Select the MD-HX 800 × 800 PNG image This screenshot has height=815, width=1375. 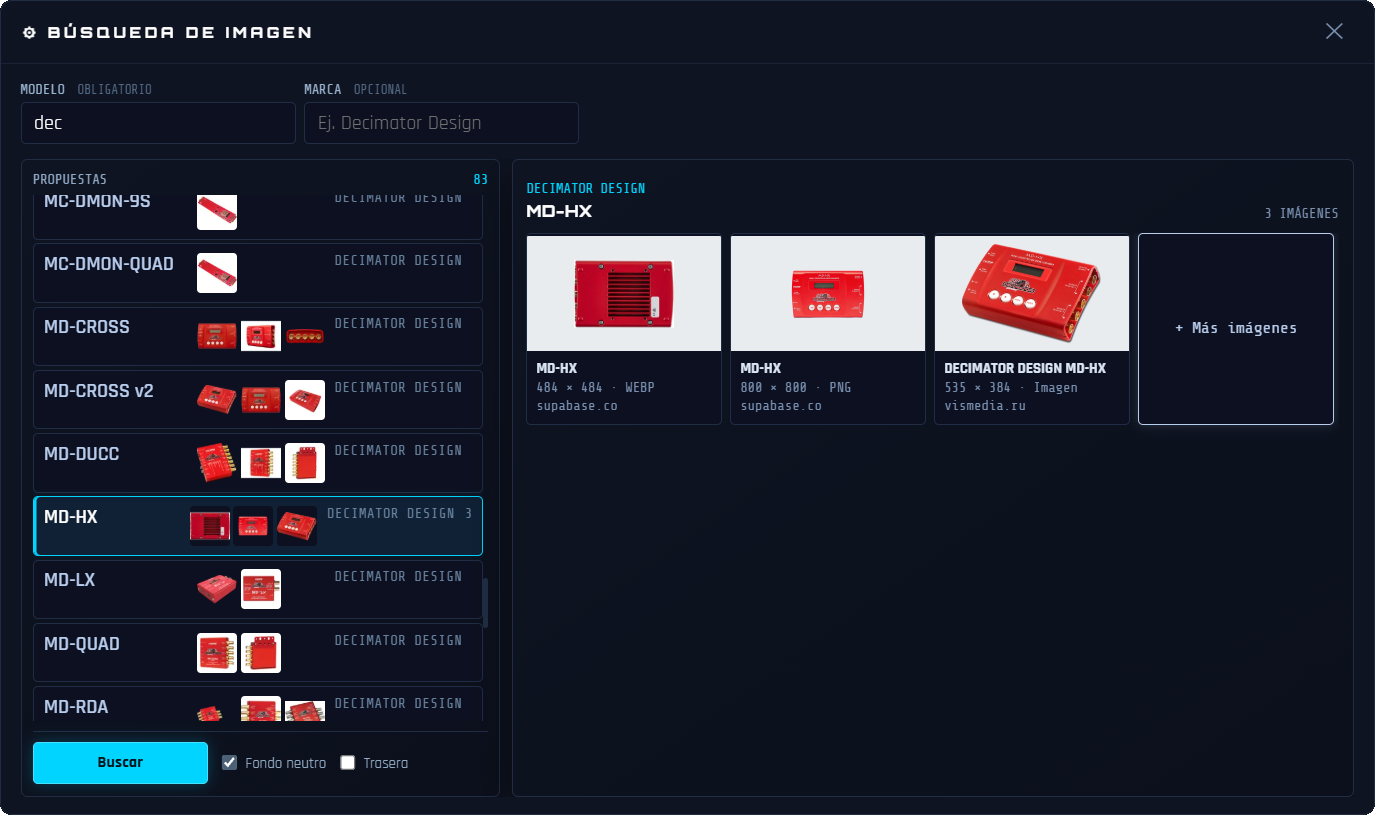[828, 329]
